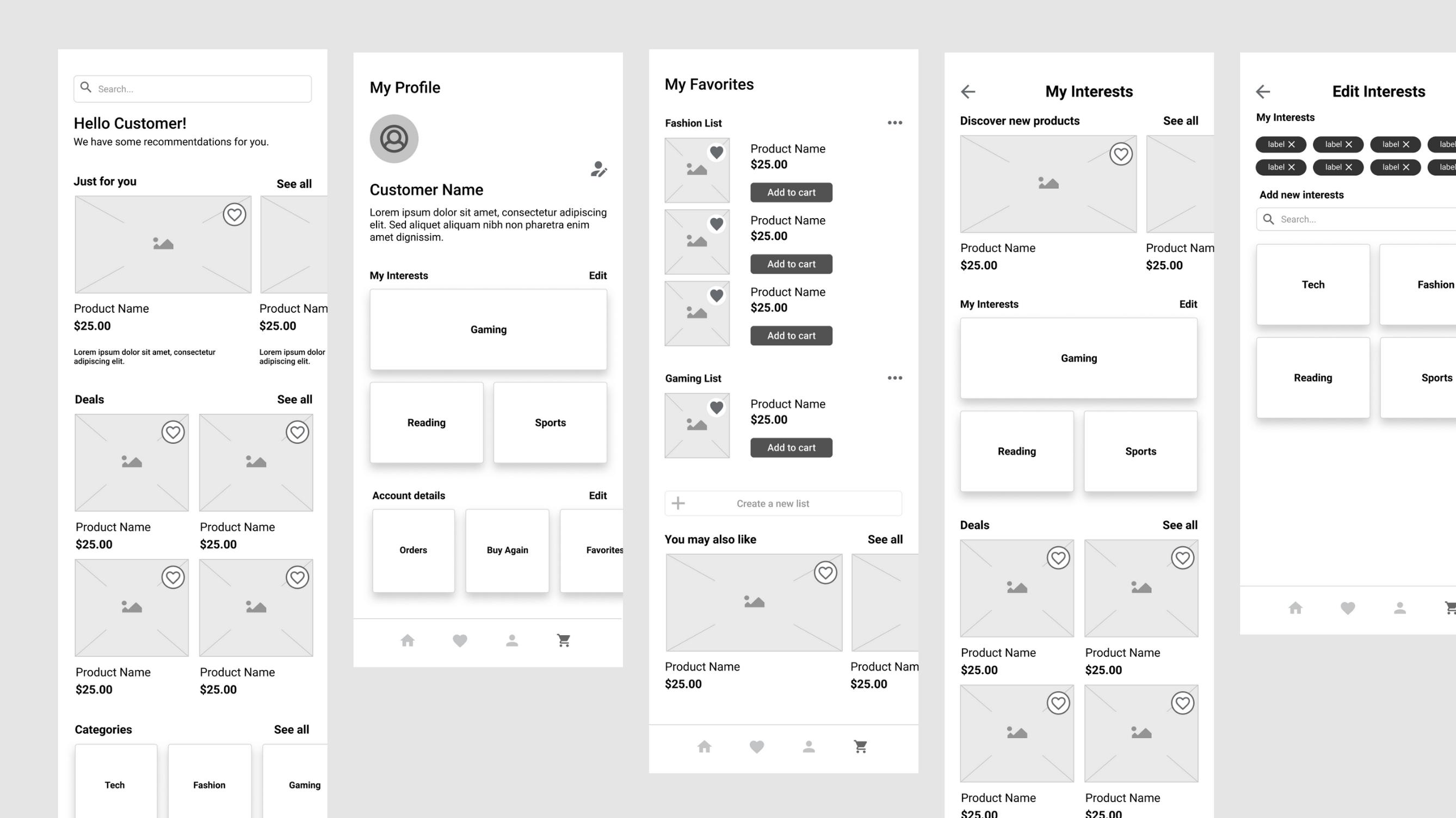
Task: Click Add to cart button on first product
Action: 790,192
